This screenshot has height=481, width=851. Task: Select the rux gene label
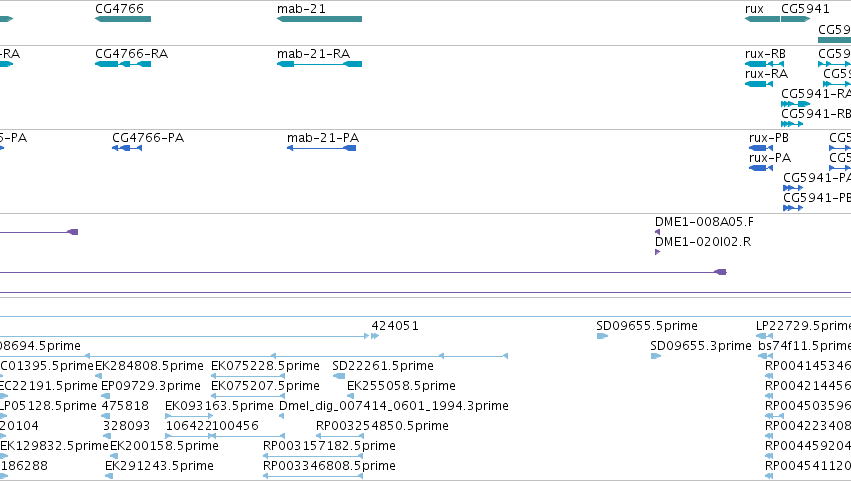click(x=754, y=9)
